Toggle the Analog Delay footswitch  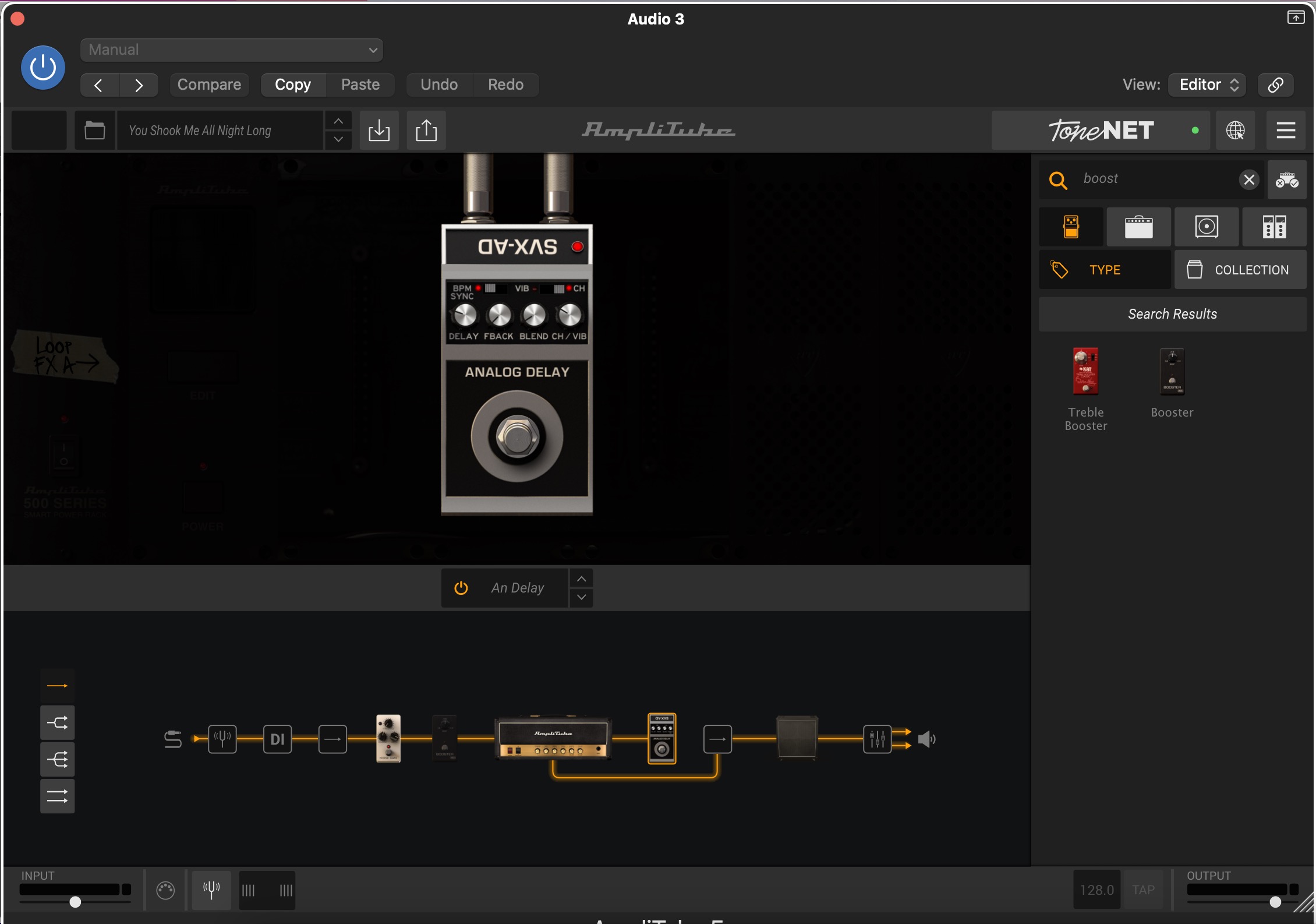coord(517,437)
